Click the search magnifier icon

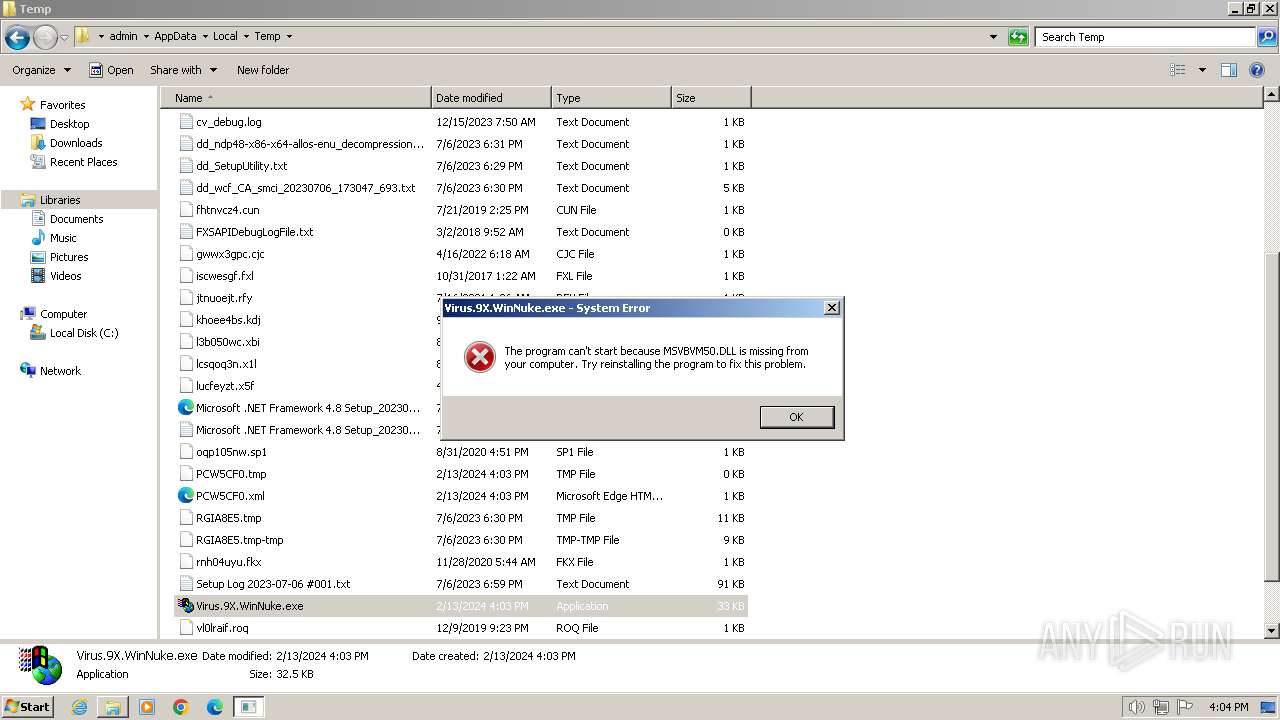point(1267,37)
